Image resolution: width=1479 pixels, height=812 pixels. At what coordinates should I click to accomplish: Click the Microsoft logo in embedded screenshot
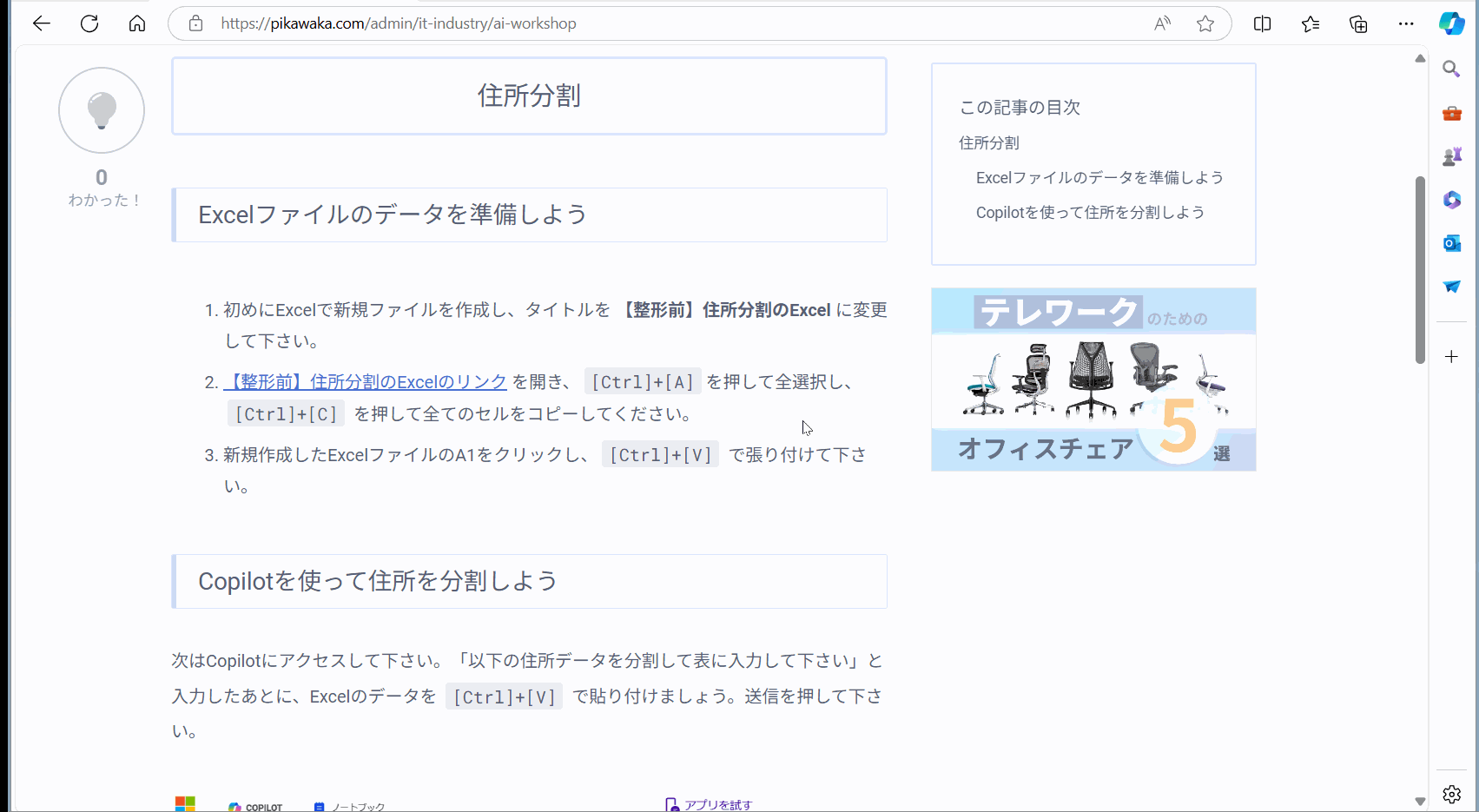click(185, 804)
